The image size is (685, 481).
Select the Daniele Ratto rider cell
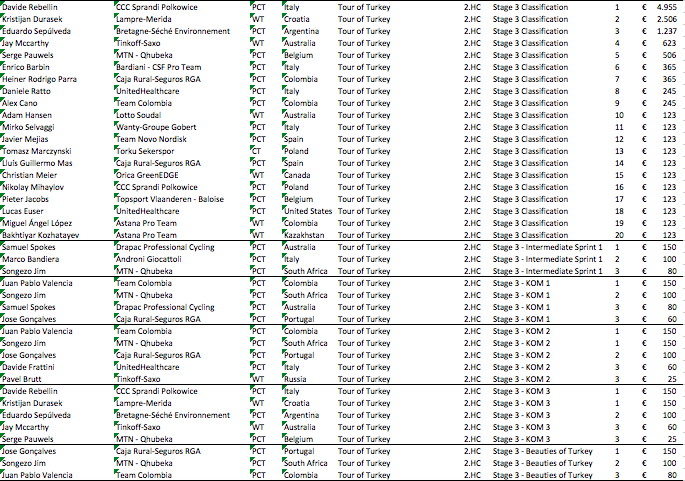26,91
